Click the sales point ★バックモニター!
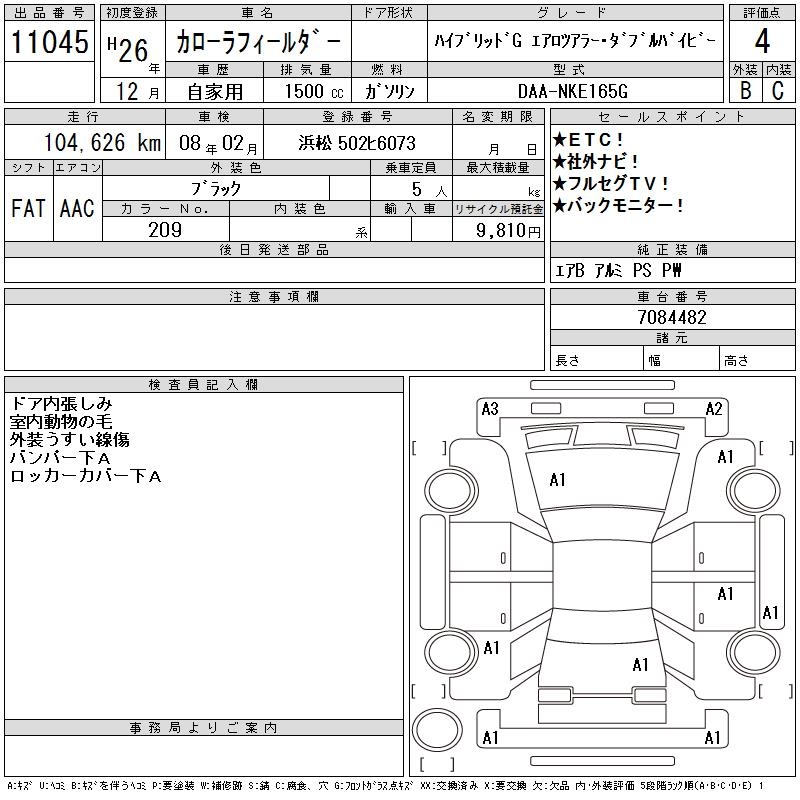The height and width of the screenshot is (800, 800). click(x=618, y=205)
